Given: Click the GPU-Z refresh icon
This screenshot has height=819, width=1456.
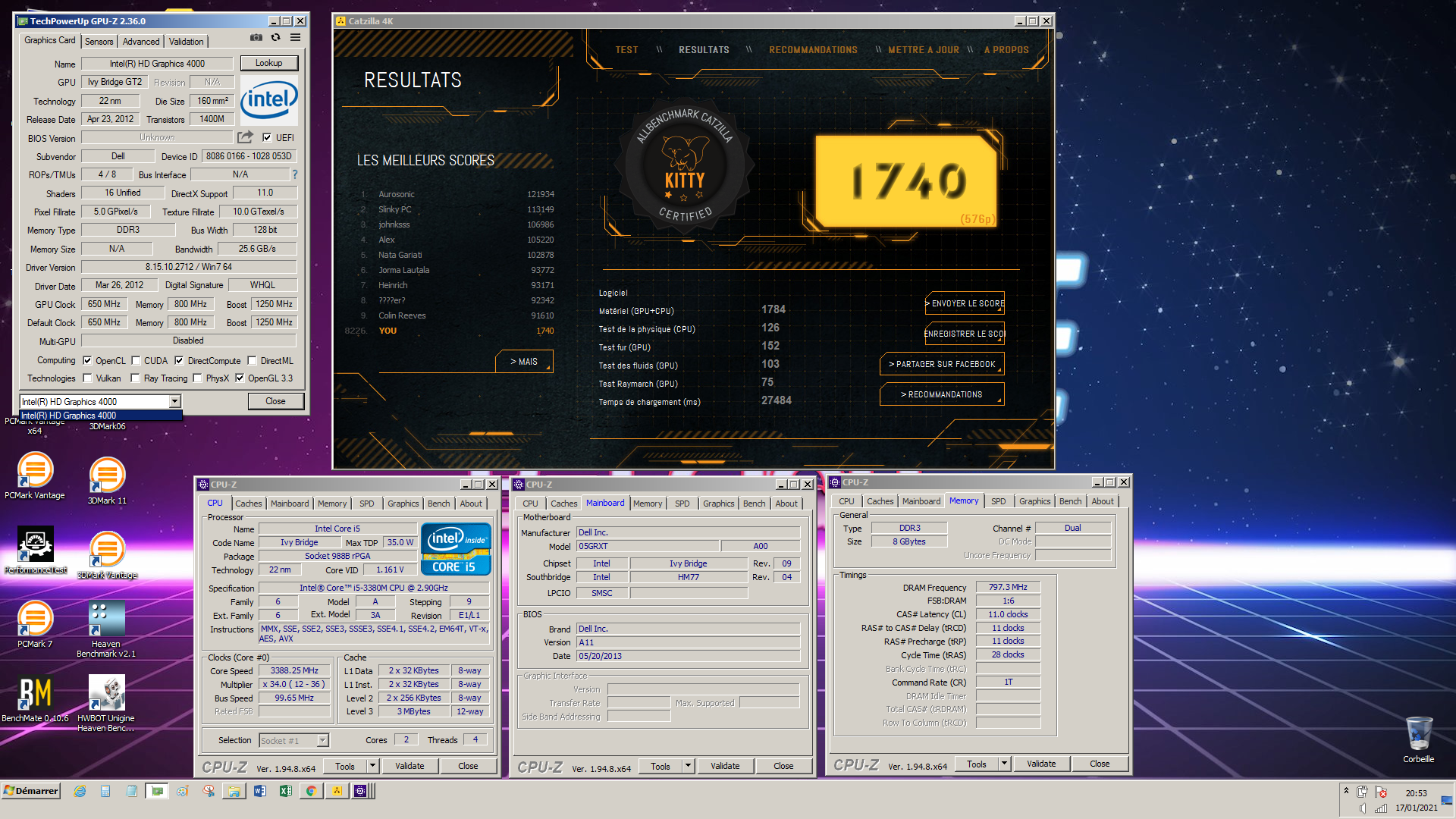Looking at the screenshot, I should point(276,38).
